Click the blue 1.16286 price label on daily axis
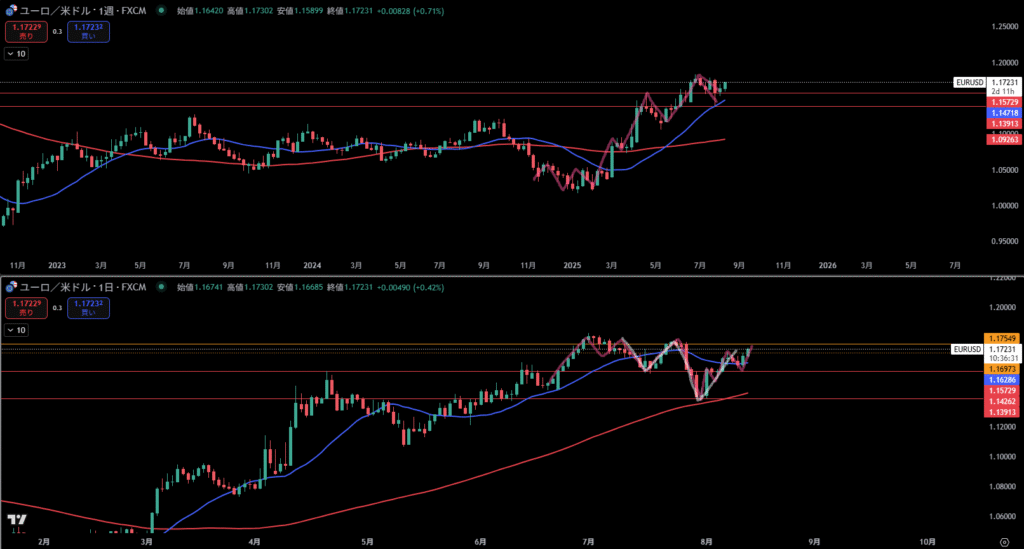The width and height of the screenshot is (1024, 549). tap(1002, 379)
